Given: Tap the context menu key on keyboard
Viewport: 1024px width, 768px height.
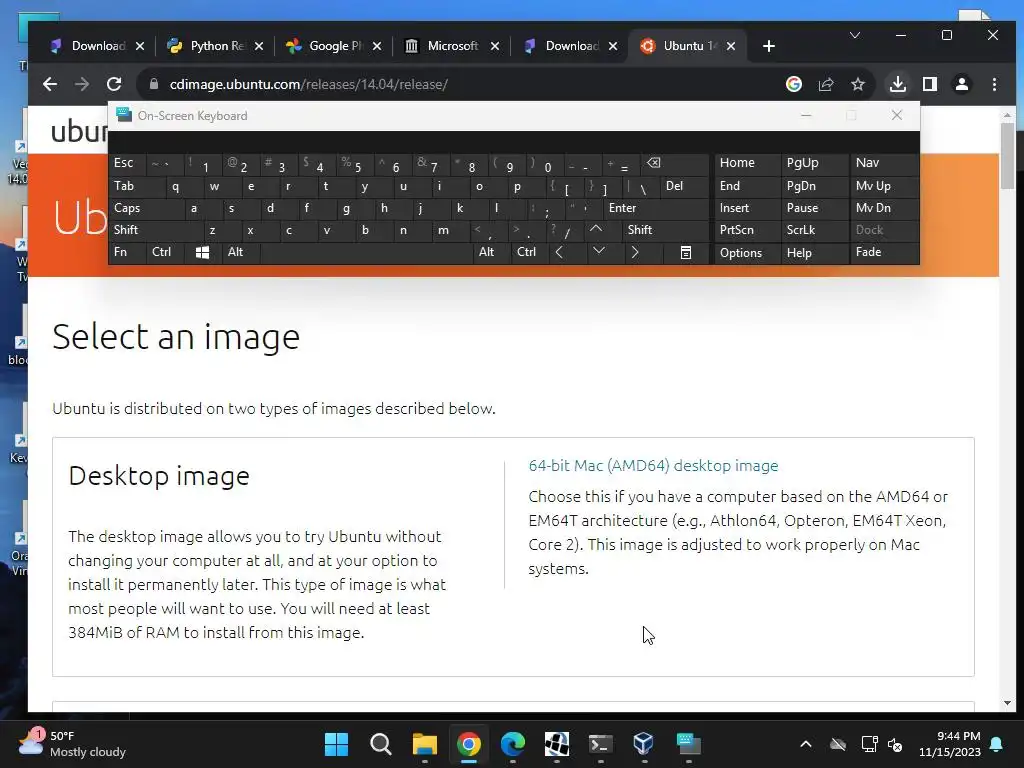Looking at the screenshot, I should pyautogui.click(x=685, y=253).
